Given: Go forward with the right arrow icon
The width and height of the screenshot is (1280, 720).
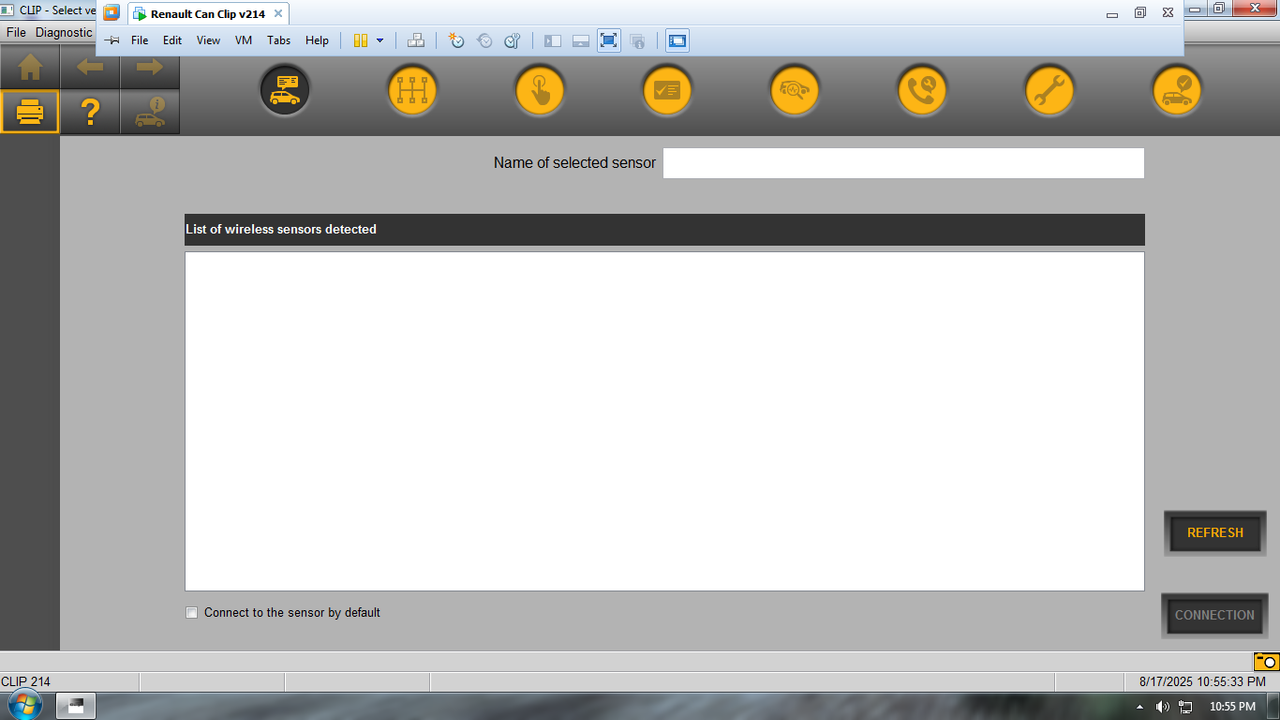Looking at the screenshot, I should click(x=150, y=69).
